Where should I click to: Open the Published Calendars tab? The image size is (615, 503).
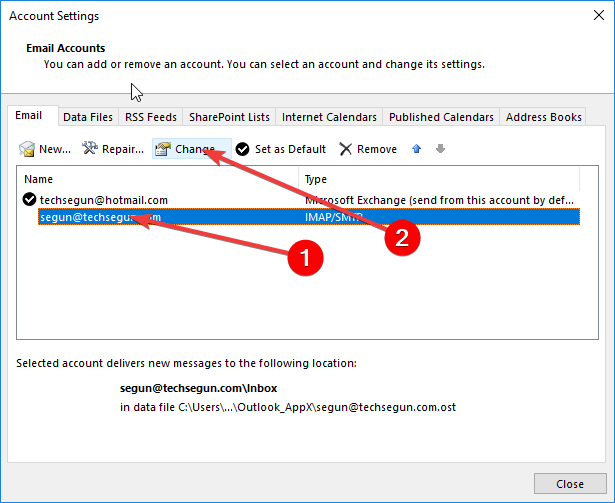(x=441, y=117)
